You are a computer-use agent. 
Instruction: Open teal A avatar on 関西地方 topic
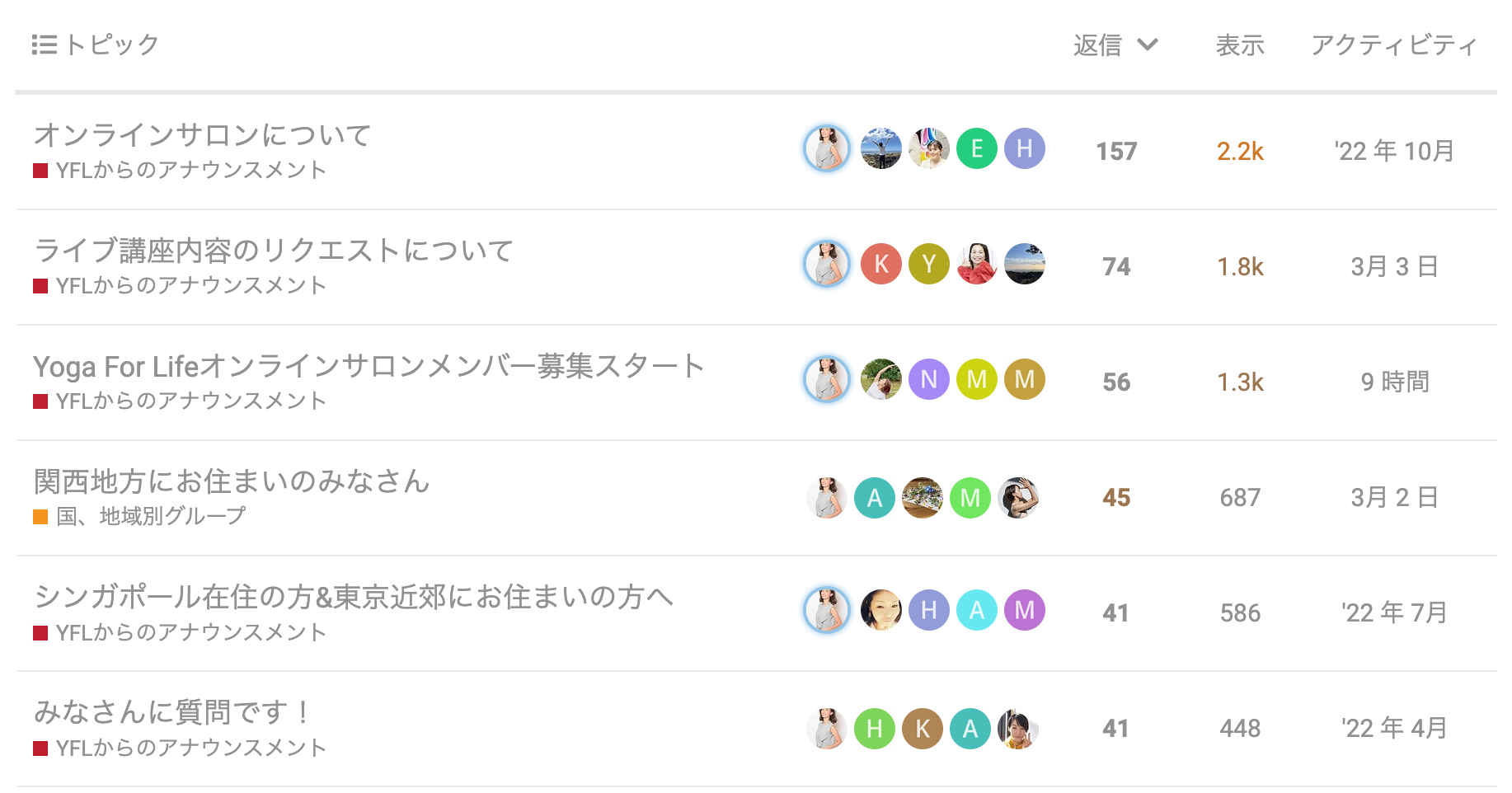pos(874,498)
